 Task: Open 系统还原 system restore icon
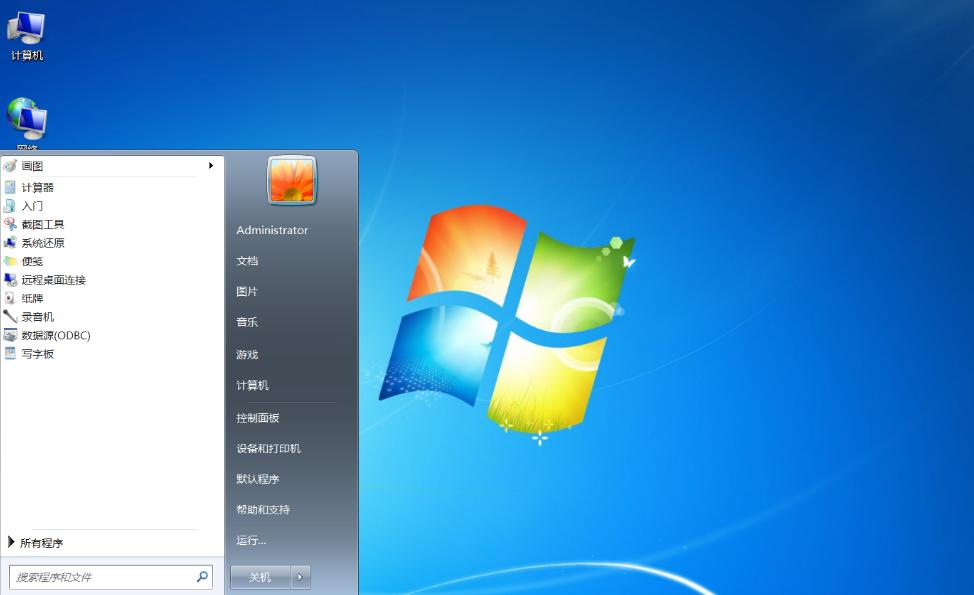tap(10, 243)
